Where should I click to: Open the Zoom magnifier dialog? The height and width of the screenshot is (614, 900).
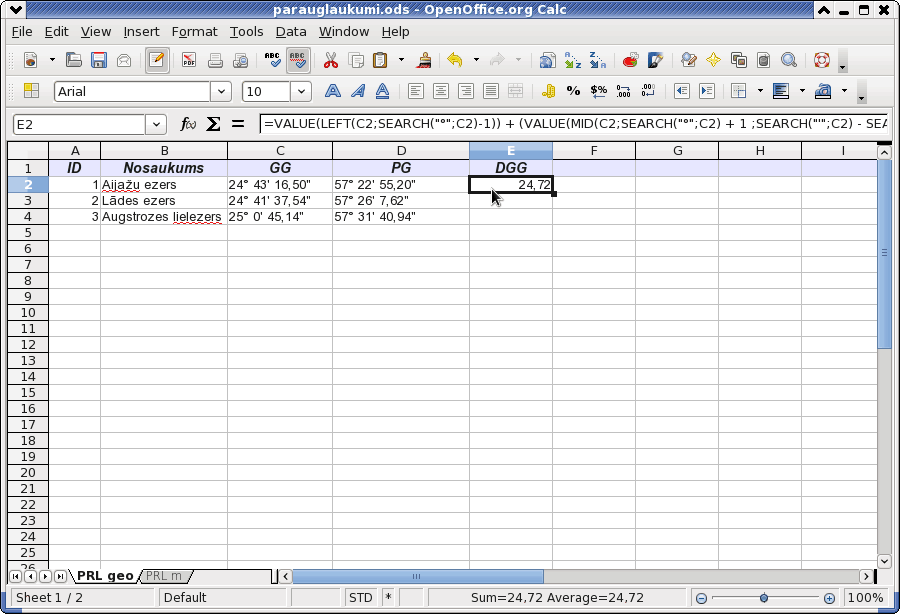(789, 60)
